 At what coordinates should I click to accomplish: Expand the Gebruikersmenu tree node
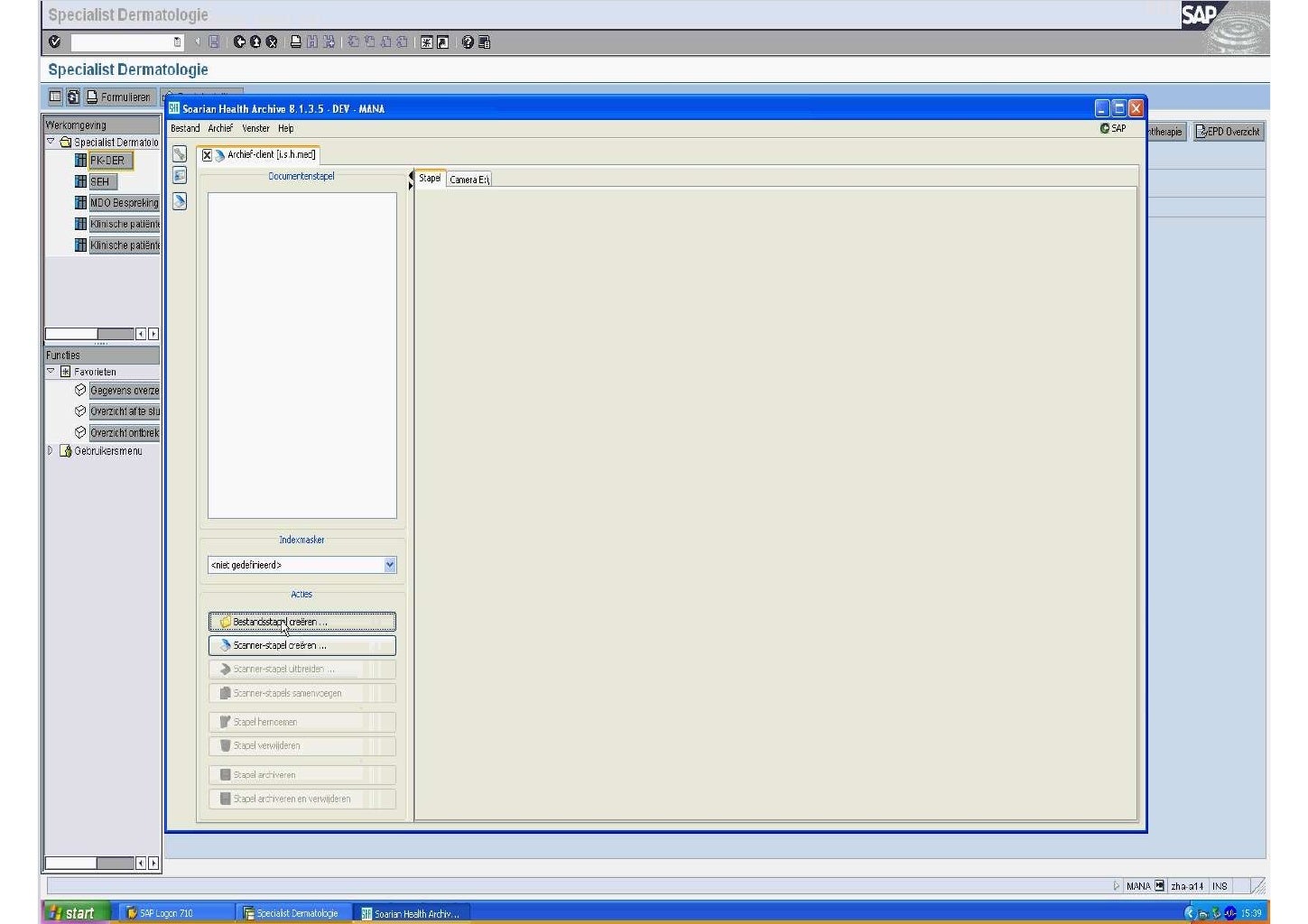(x=51, y=450)
